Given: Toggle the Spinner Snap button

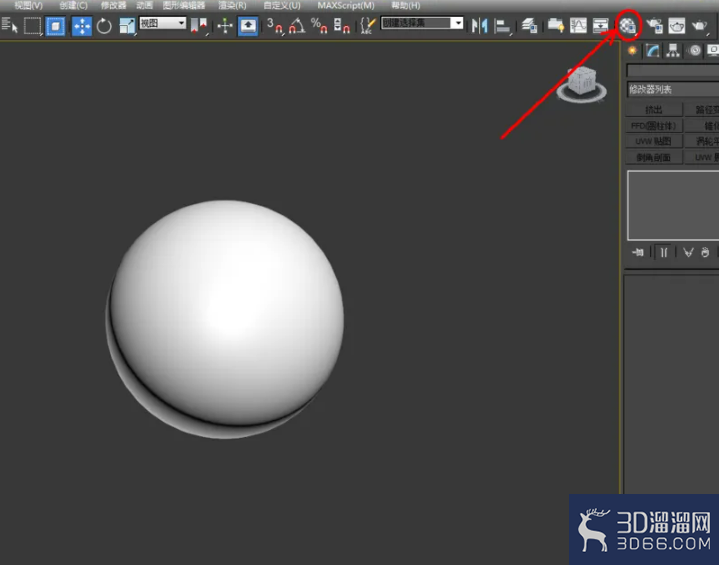Looking at the screenshot, I should (342, 26).
